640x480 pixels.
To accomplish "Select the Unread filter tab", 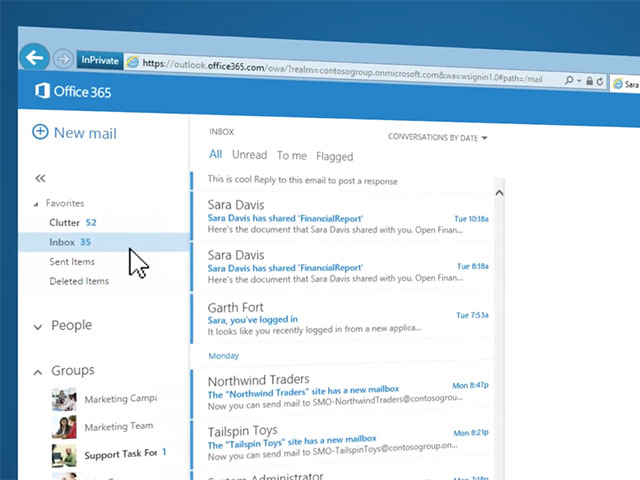I will pos(249,155).
